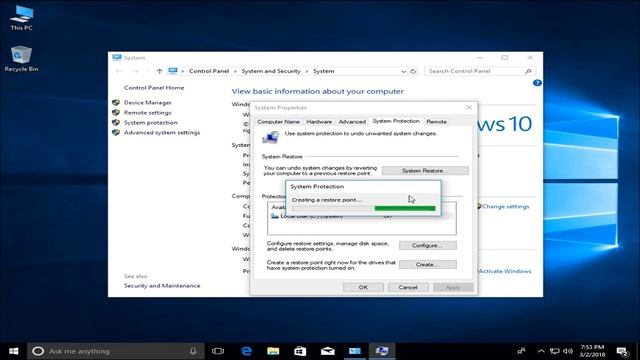Switch to the Advanced tab
Screen dimensions: 640x360
pyautogui.click(x=352, y=122)
